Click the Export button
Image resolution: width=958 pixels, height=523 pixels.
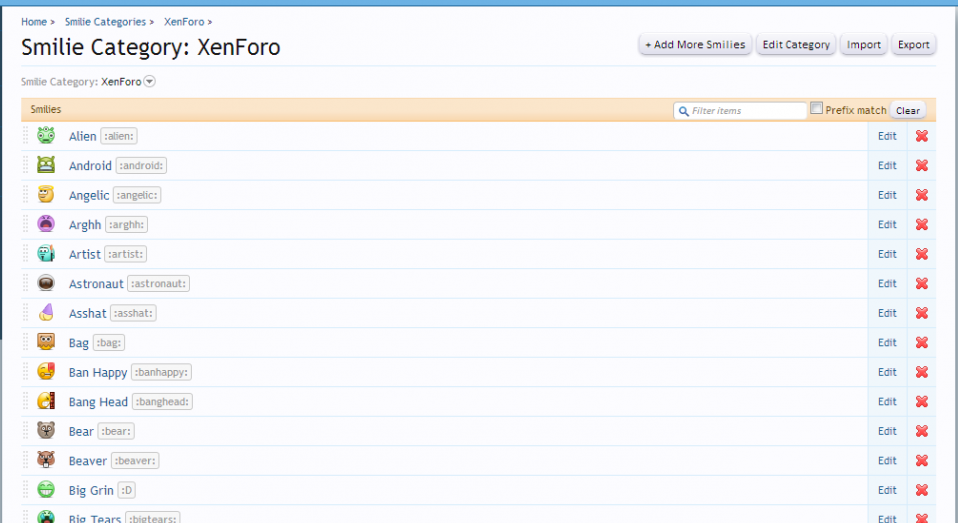(x=913, y=45)
